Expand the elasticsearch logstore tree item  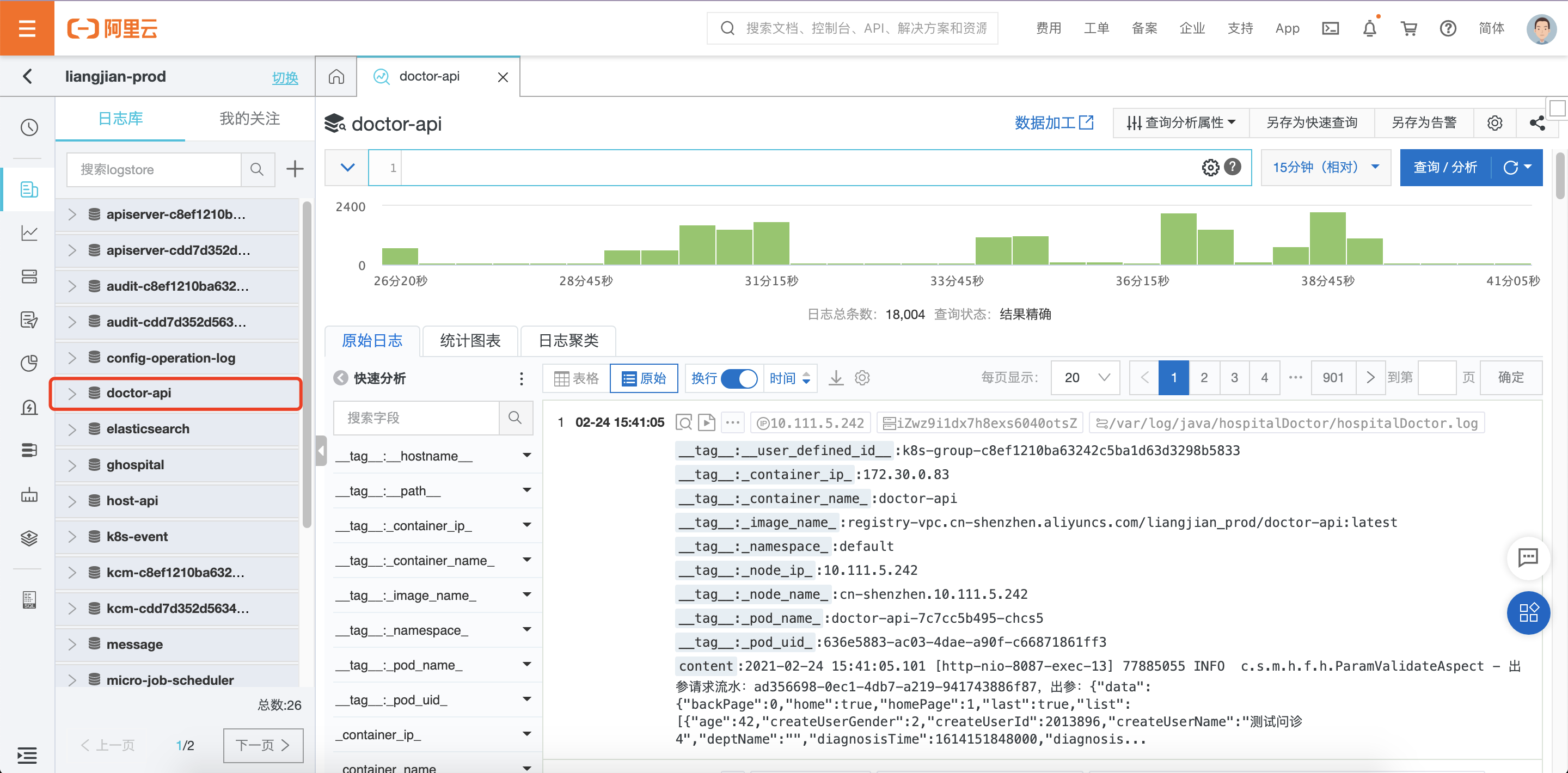72,429
